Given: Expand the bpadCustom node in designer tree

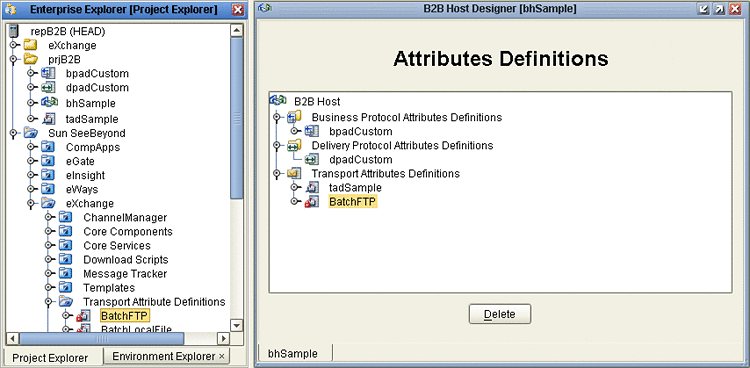Looking at the screenshot, I should tap(295, 131).
